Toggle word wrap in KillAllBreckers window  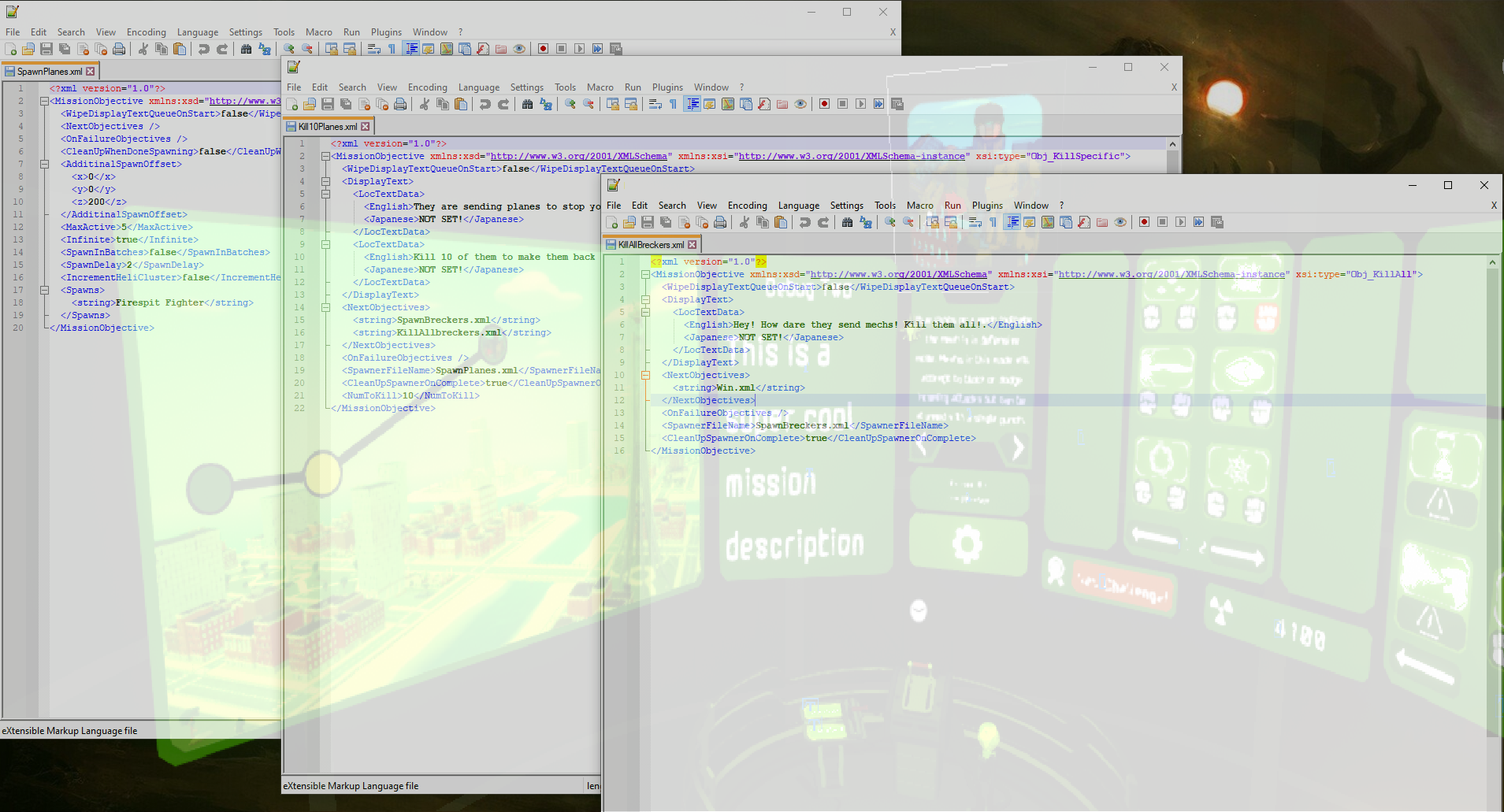pos(975,222)
